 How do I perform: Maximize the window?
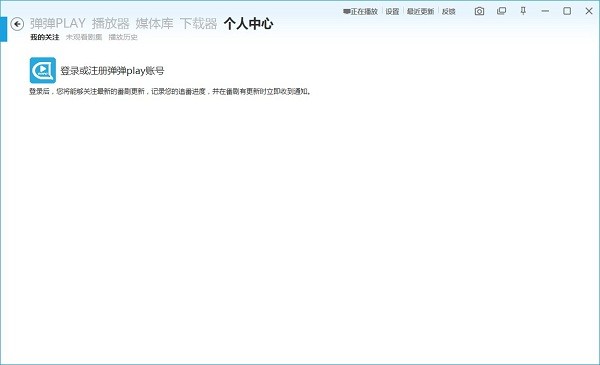coord(567,11)
